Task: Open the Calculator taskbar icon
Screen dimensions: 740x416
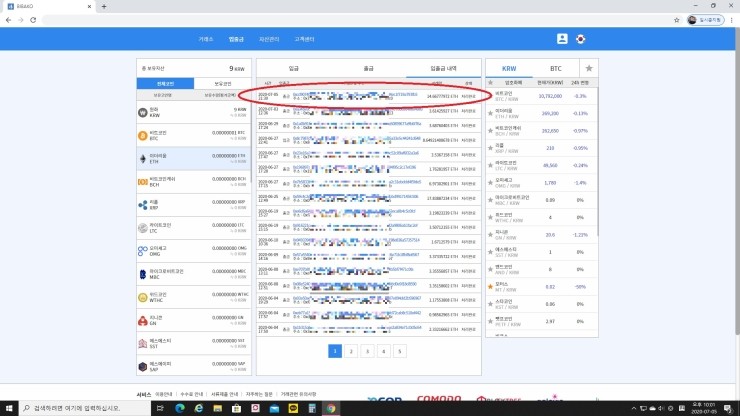Action: (312, 408)
